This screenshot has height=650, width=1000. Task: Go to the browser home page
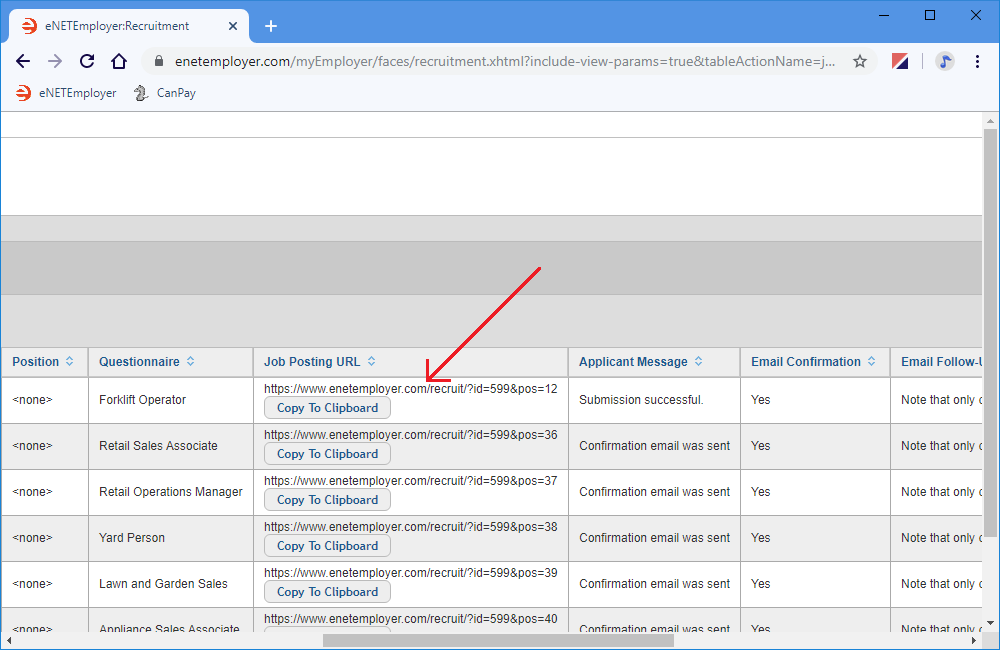coord(119,61)
